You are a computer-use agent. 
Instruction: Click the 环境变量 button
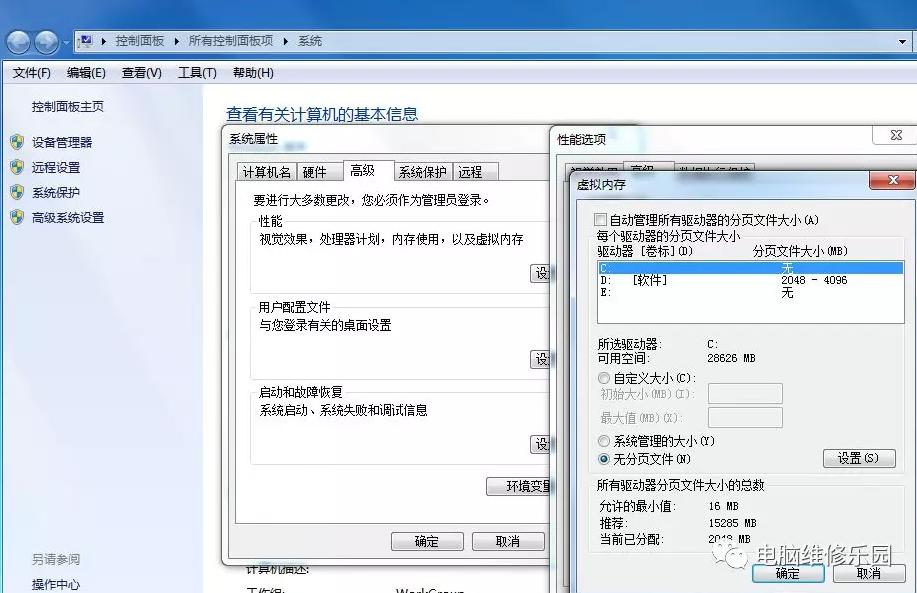[519, 489]
